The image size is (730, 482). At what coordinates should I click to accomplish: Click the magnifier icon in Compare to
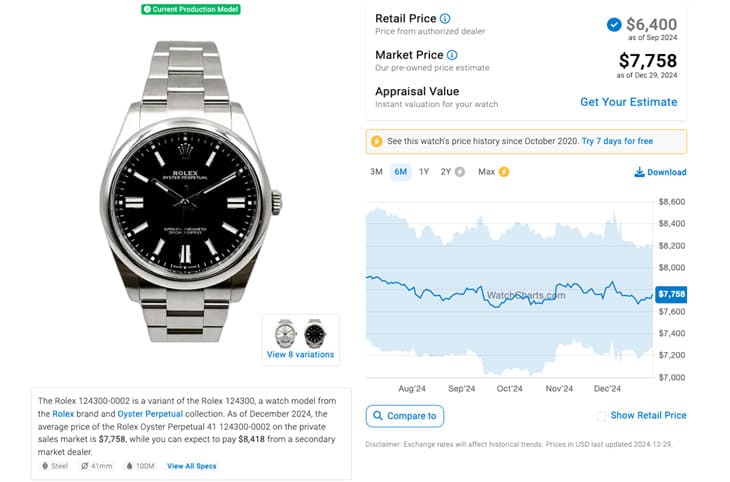pyautogui.click(x=377, y=416)
